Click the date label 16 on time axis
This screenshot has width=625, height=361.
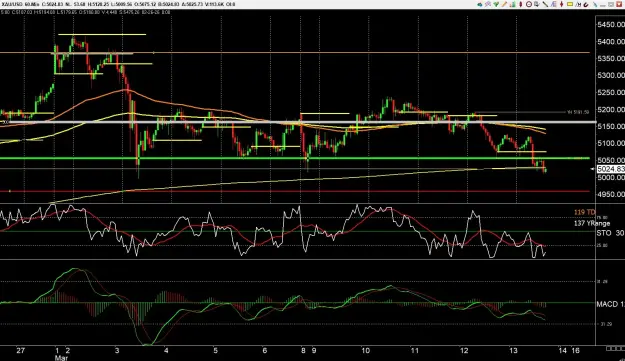576,351
